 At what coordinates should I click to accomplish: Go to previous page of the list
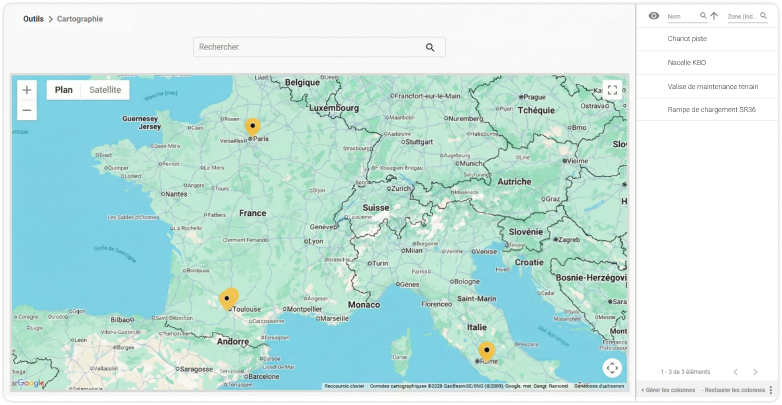click(x=736, y=372)
